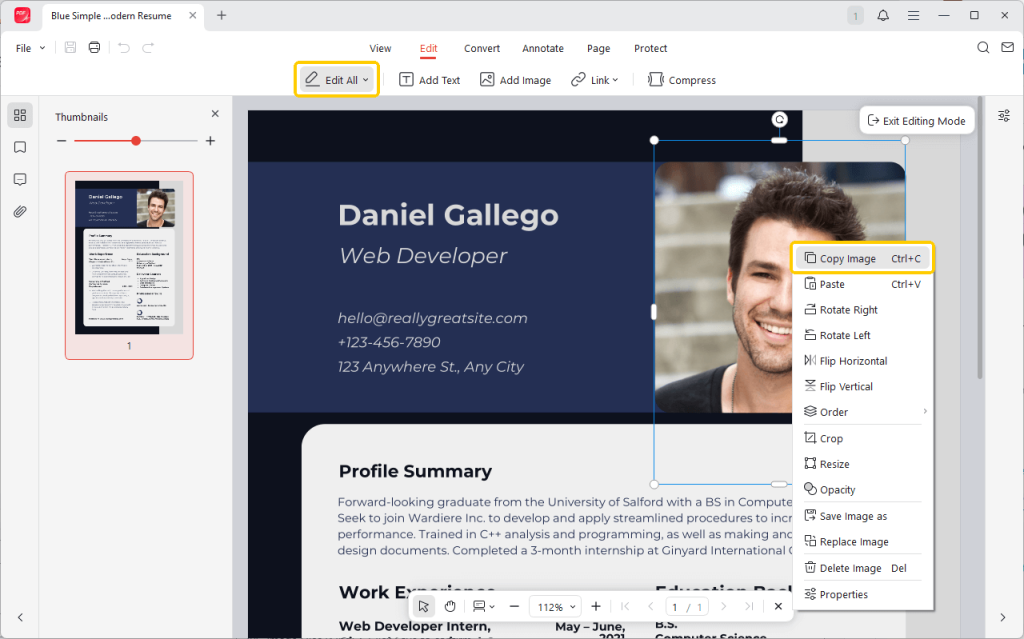The width and height of the screenshot is (1024, 639).
Task: Click Exit Editing Mode button
Action: coord(917,121)
